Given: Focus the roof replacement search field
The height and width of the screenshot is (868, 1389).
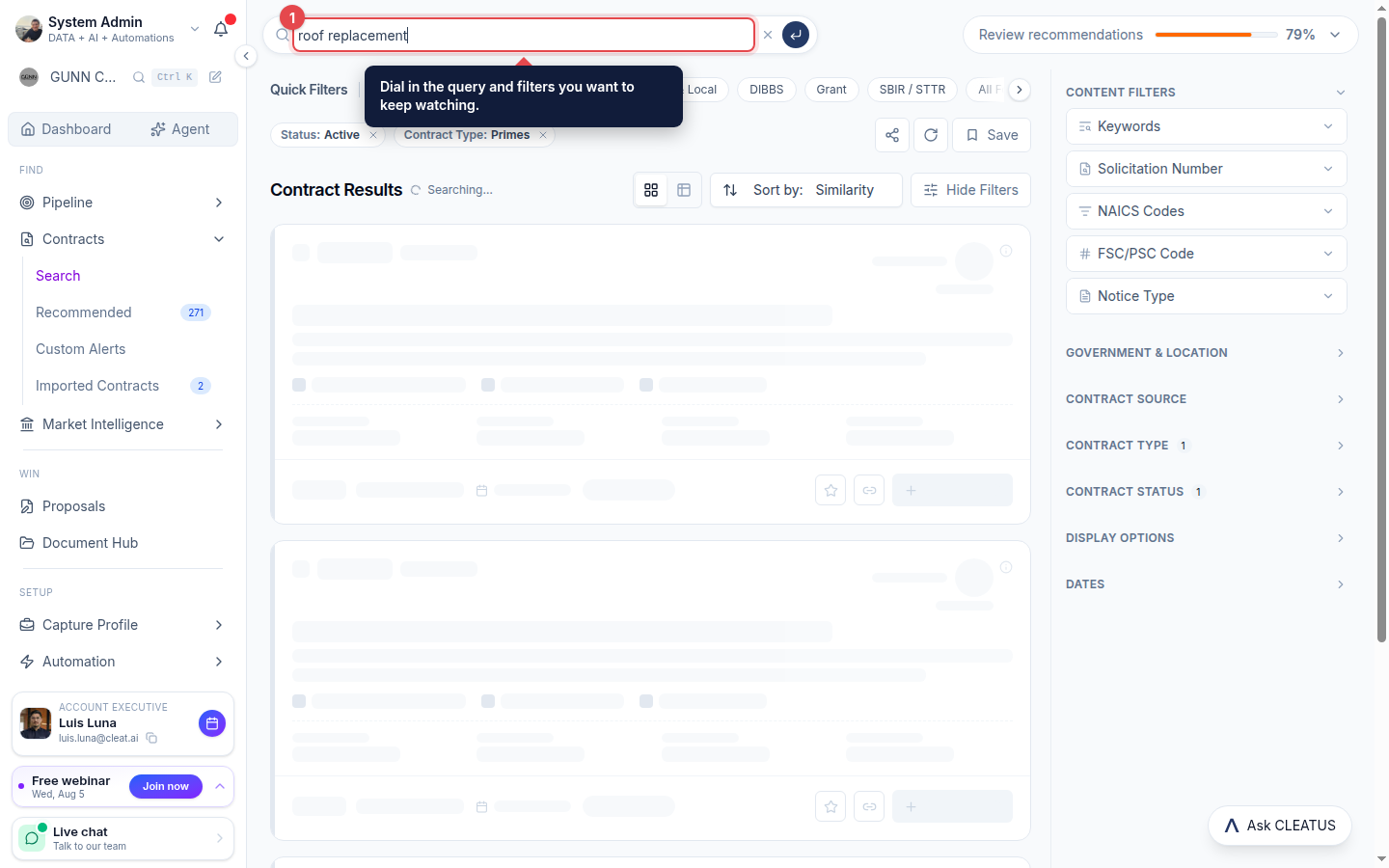Looking at the screenshot, I should click(x=524, y=35).
